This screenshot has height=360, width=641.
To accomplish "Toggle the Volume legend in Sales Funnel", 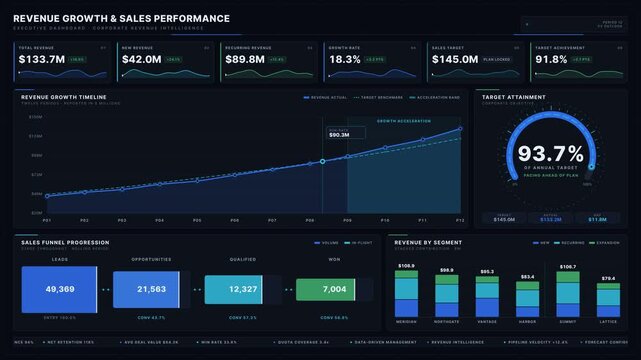I will point(326,243).
